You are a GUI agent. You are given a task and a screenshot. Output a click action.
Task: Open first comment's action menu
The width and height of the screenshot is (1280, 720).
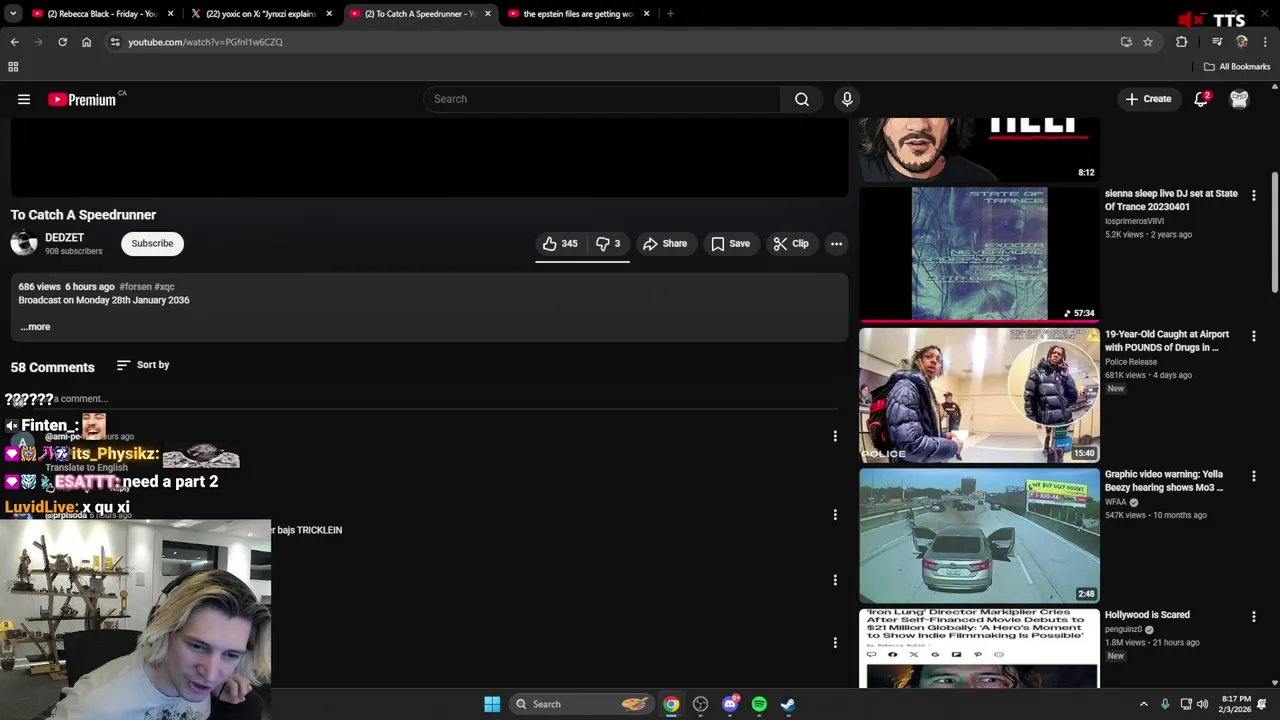point(835,436)
